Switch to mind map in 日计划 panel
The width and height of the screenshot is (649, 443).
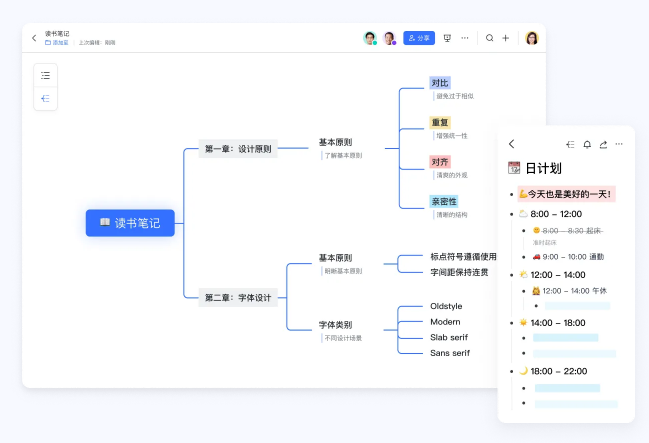coord(570,144)
